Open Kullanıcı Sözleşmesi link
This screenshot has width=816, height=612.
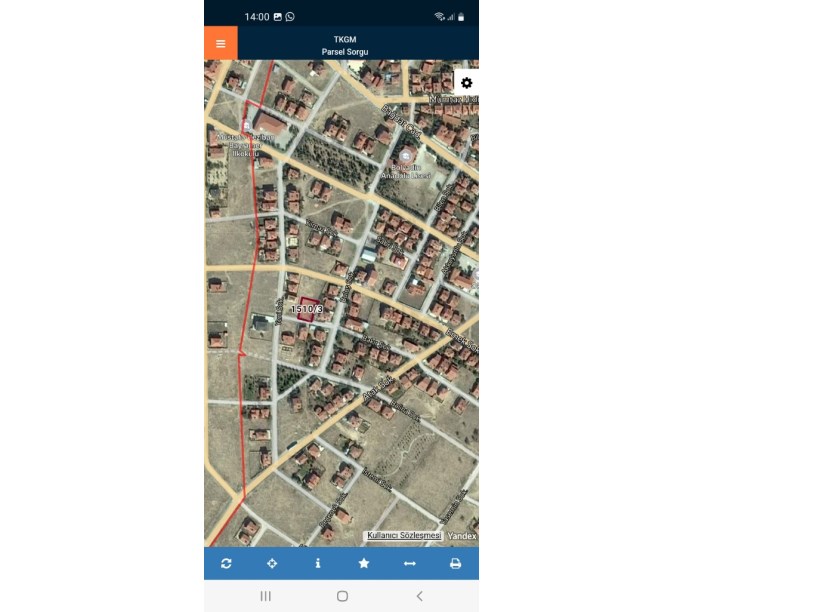click(x=404, y=536)
